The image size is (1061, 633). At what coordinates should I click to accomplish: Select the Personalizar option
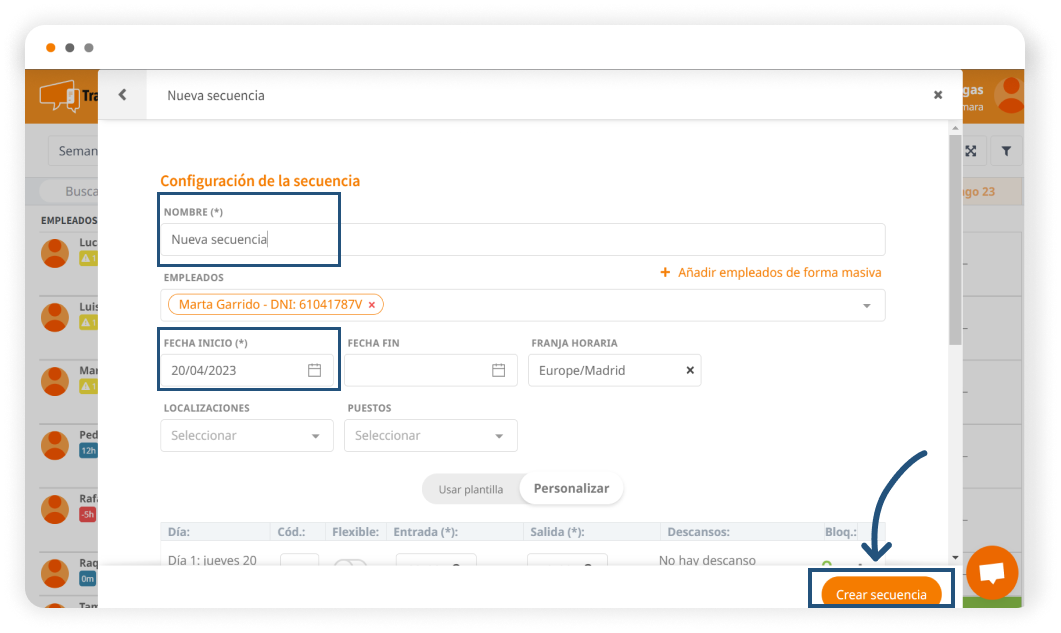click(x=571, y=489)
